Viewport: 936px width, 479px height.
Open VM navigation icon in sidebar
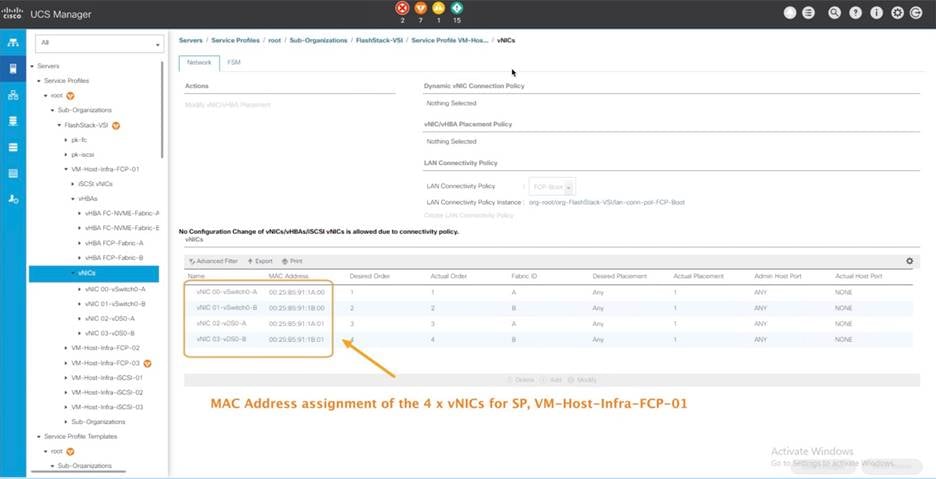click(x=13, y=148)
